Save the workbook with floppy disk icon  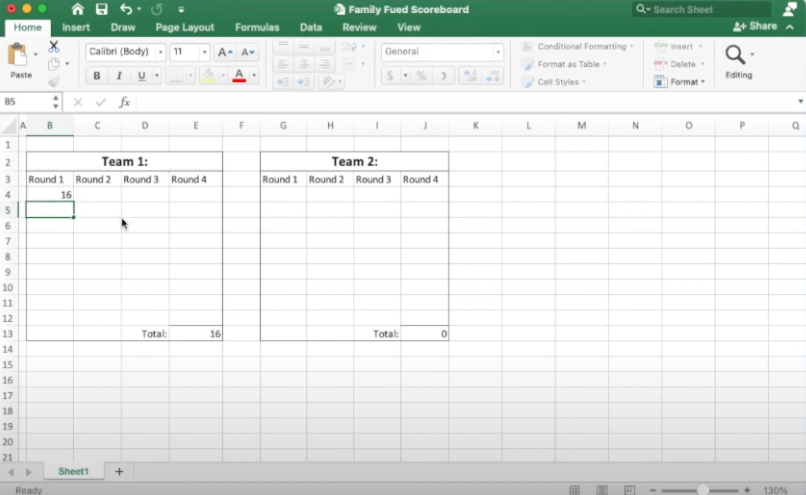coord(101,9)
